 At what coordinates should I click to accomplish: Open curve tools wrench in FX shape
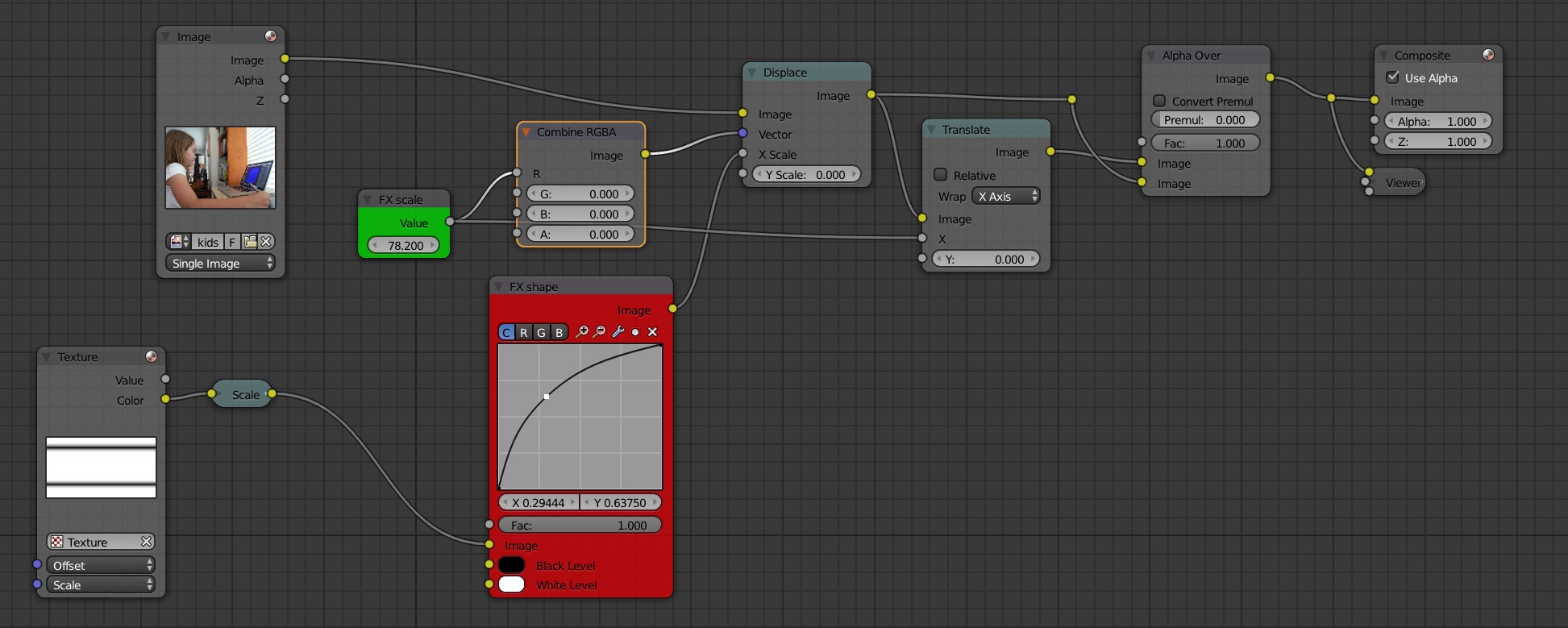(618, 332)
